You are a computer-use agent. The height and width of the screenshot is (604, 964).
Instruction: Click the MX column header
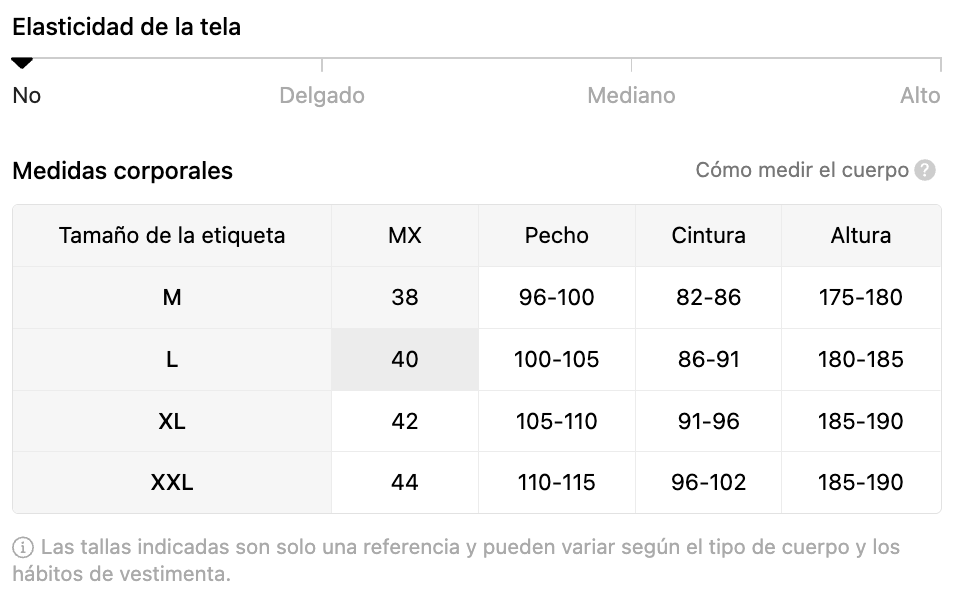(x=405, y=236)
